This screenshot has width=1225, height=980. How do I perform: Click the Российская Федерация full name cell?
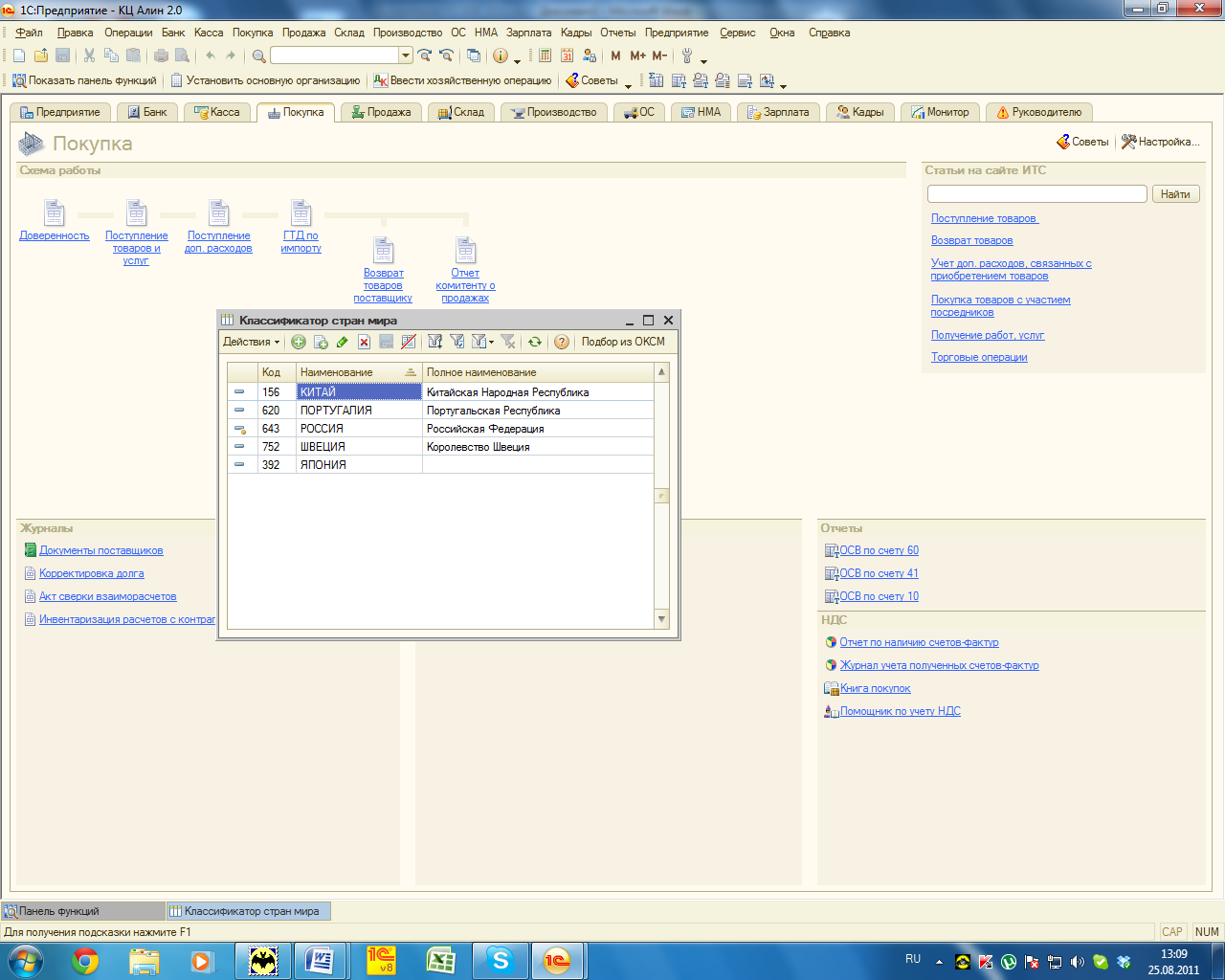click(x=538, y=429)
